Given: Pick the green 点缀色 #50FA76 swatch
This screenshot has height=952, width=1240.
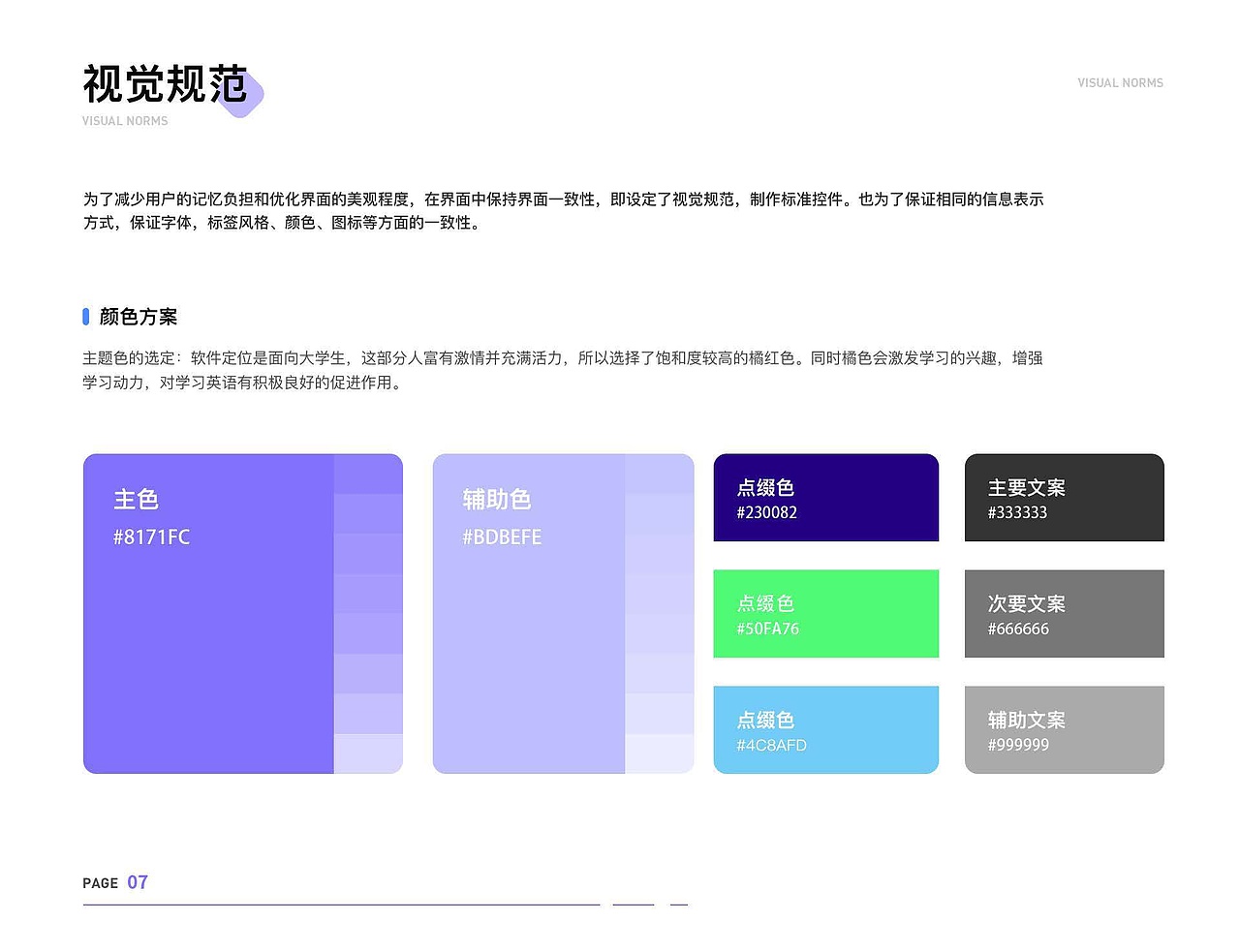Looking at the screenshot, I should click(825, 613).
